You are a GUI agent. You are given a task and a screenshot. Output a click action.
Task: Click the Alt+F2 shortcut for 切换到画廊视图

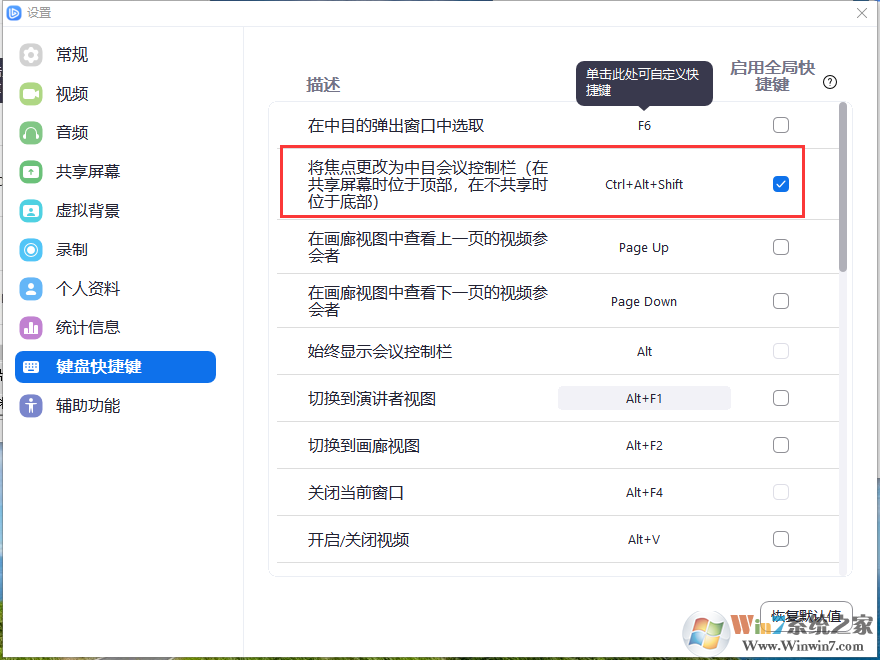(644, 445)
